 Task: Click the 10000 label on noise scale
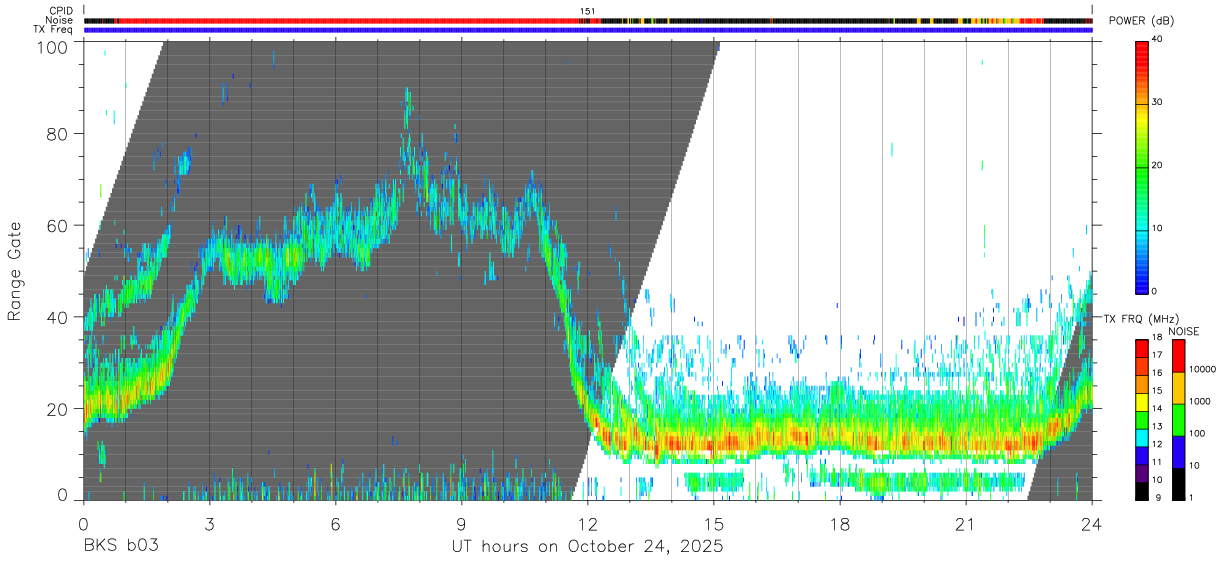pyautogui.click(x=1205, y=370)
